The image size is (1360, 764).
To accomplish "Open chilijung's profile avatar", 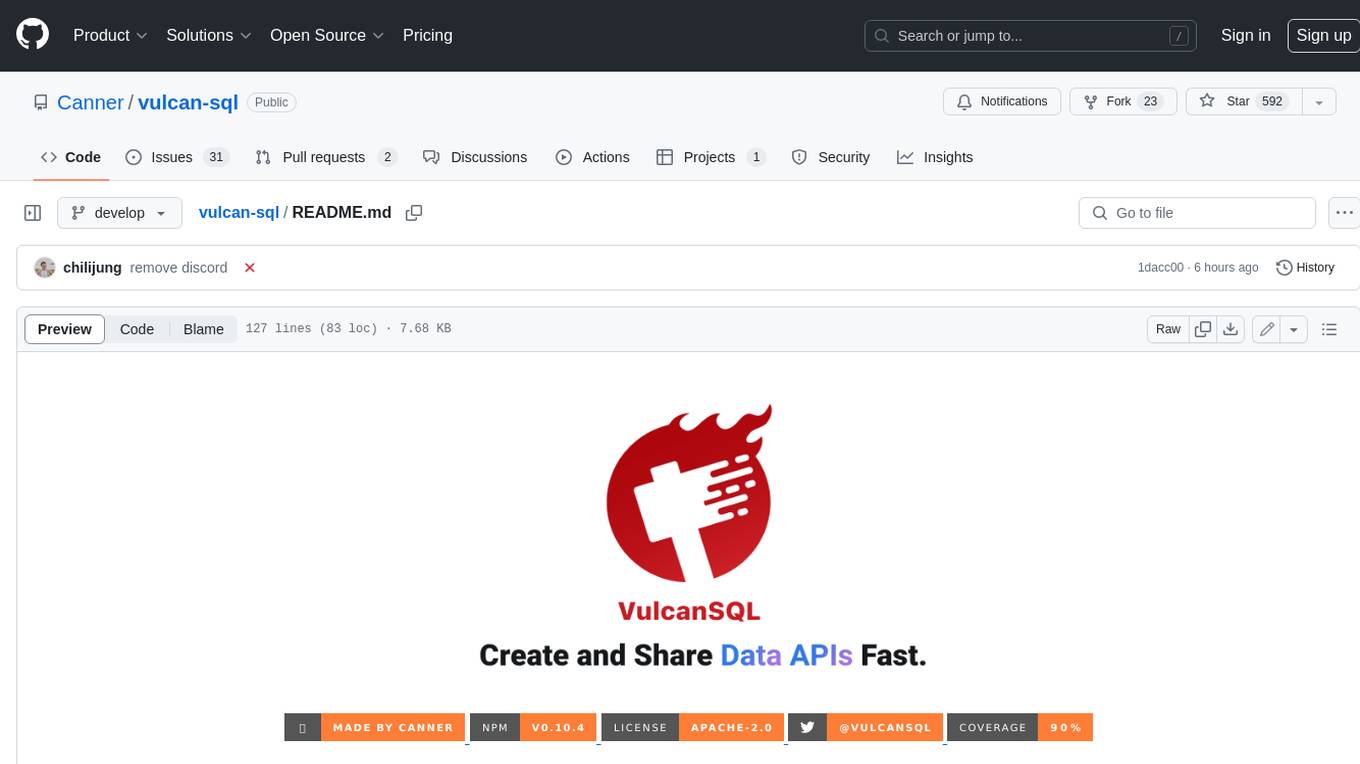I will point(45,267).
